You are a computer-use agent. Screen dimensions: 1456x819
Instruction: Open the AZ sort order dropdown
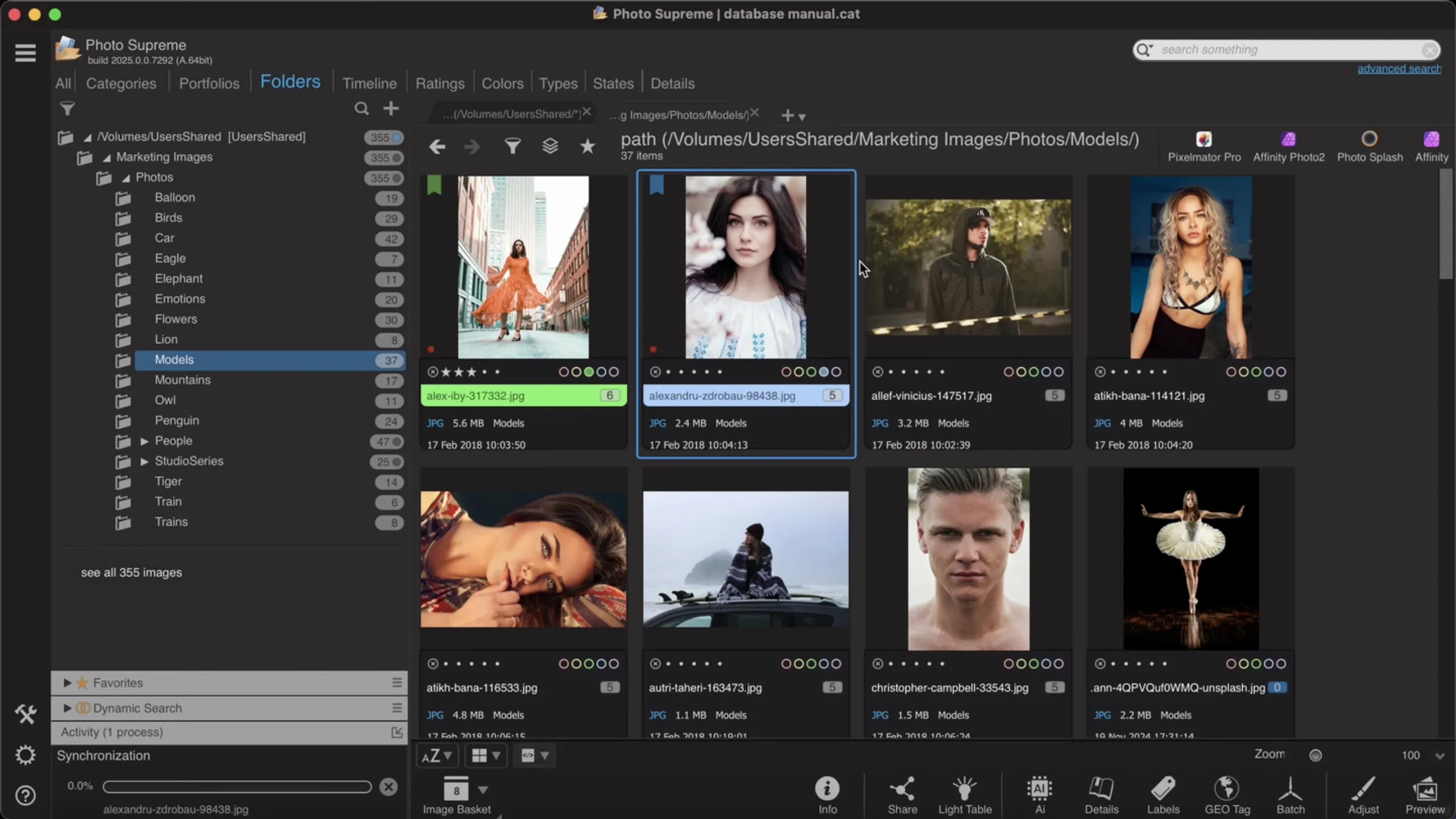pyautogui.click(x=436, y=755)
